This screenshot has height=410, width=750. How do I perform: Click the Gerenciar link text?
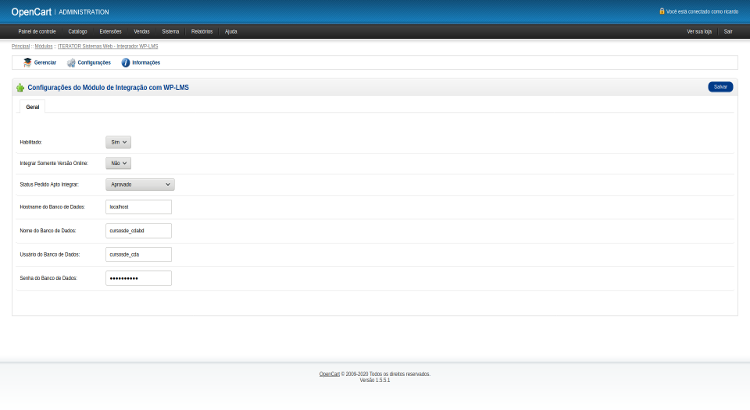45,63
